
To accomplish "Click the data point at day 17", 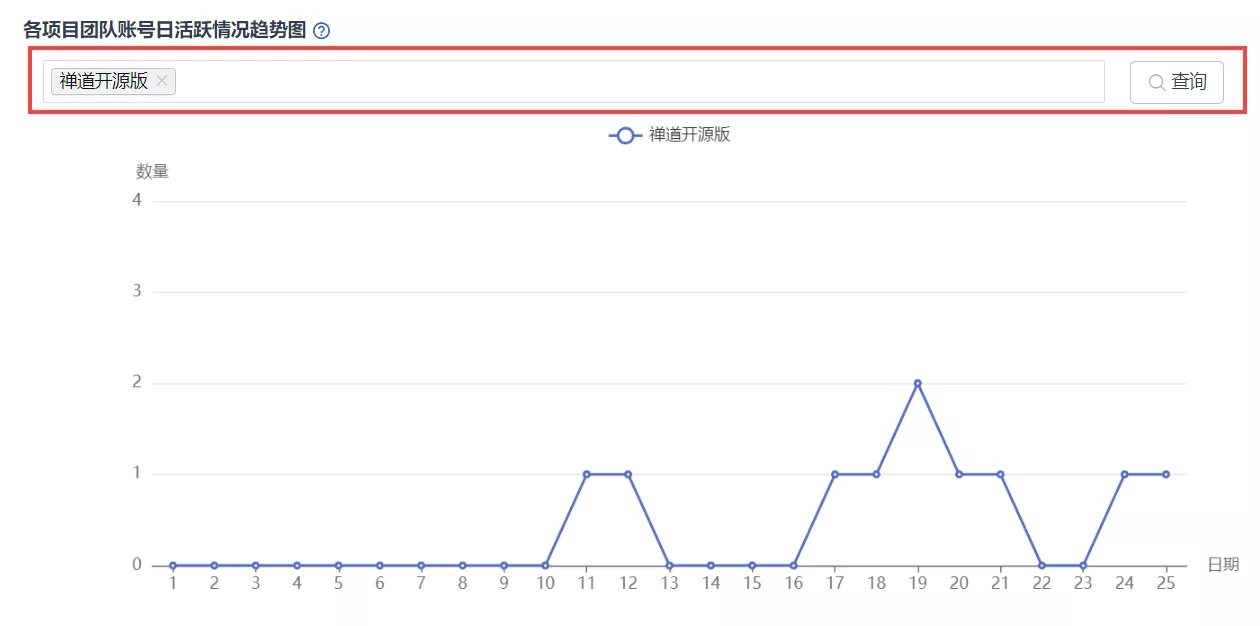I will tap(835, 474).
